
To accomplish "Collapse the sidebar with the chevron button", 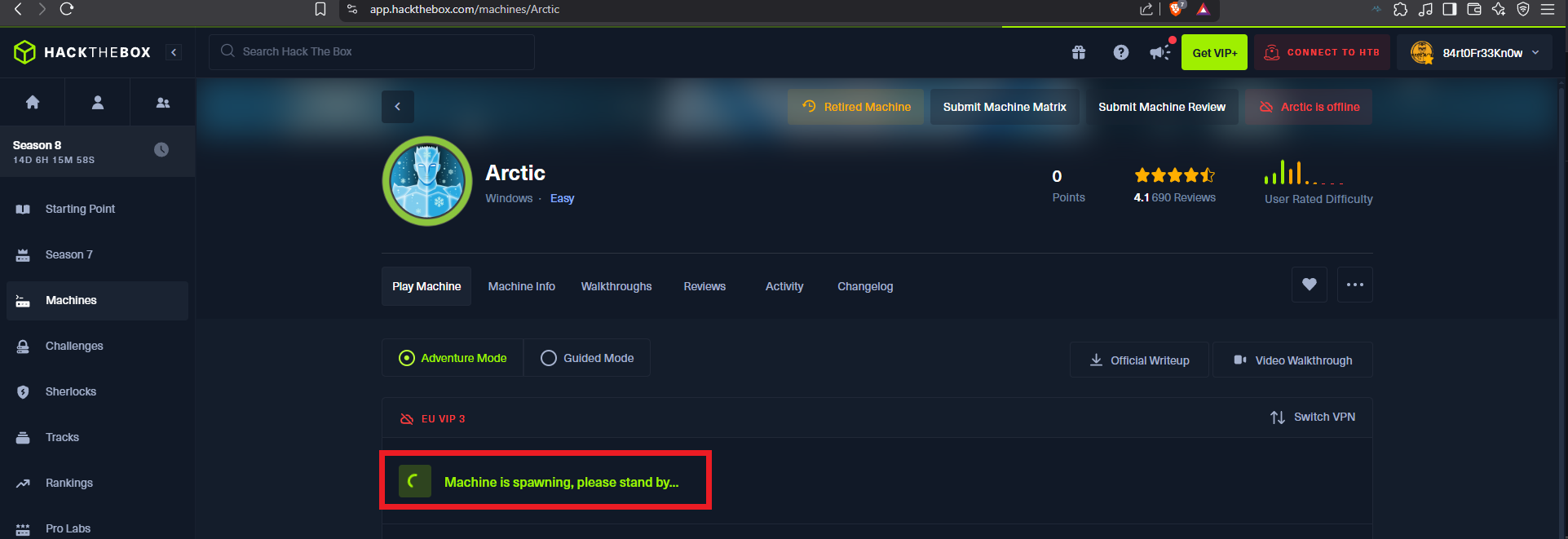I will (x=174, y=52).
